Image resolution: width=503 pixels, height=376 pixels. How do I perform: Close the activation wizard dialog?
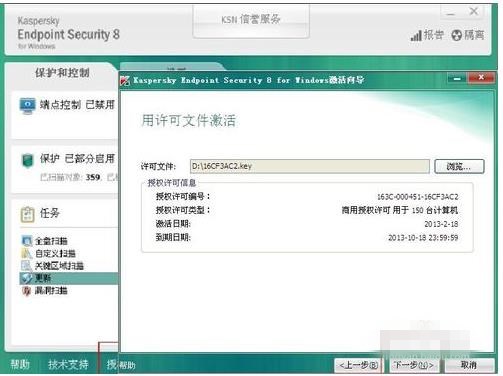481,78
